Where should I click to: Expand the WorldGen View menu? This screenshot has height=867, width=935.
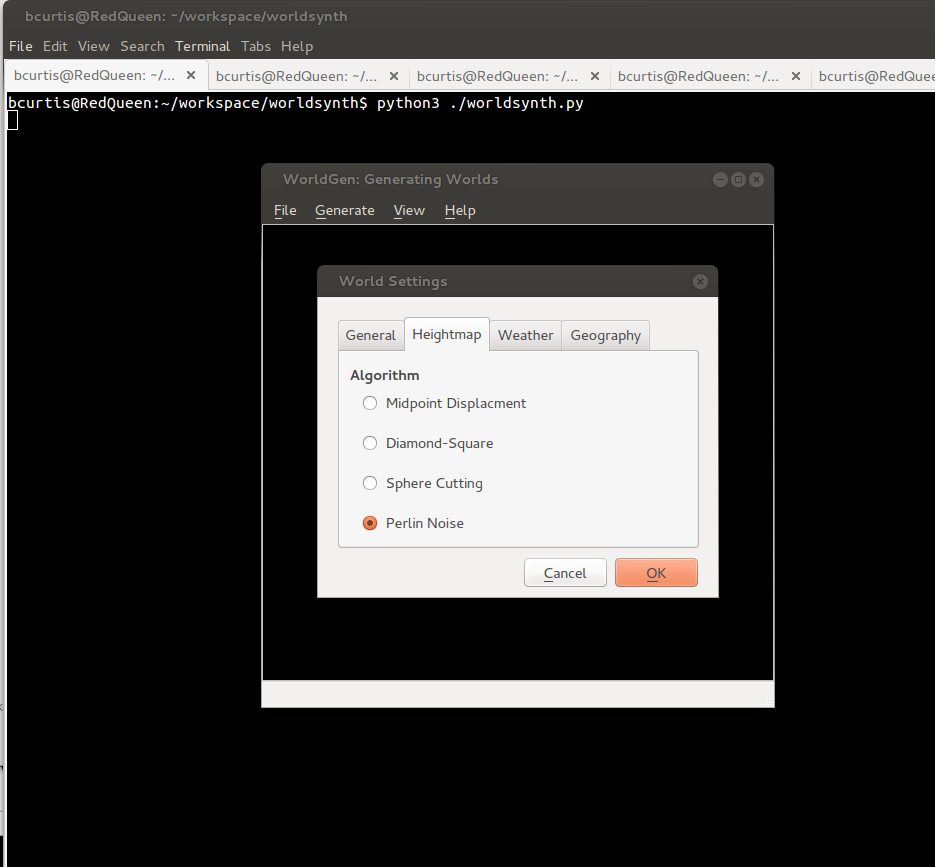click(409, 210)
